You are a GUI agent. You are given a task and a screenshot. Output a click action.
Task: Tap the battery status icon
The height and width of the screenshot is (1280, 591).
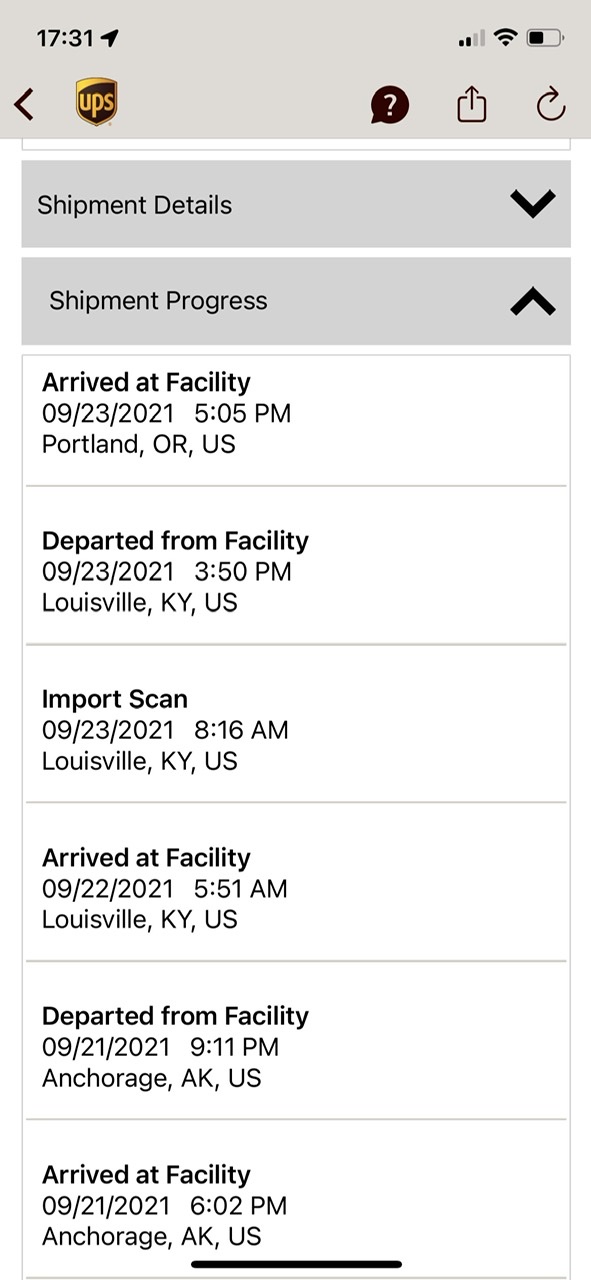point(545,39)
